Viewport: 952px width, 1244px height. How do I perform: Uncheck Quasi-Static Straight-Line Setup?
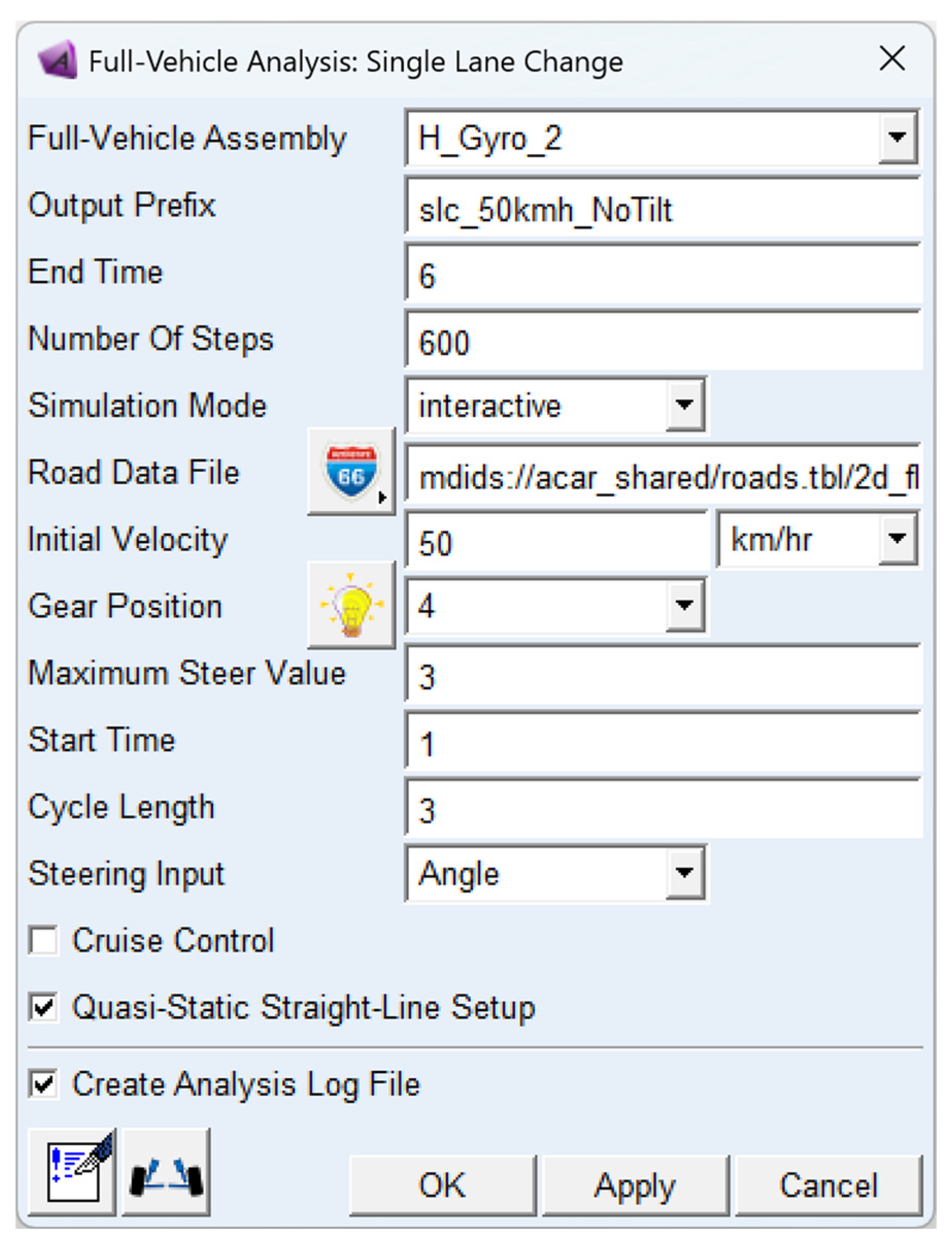(x=44, y=1008)
